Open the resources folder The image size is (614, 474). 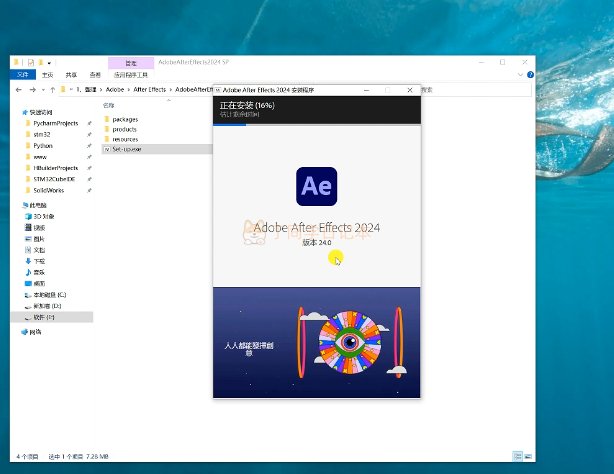pos(125,139)
